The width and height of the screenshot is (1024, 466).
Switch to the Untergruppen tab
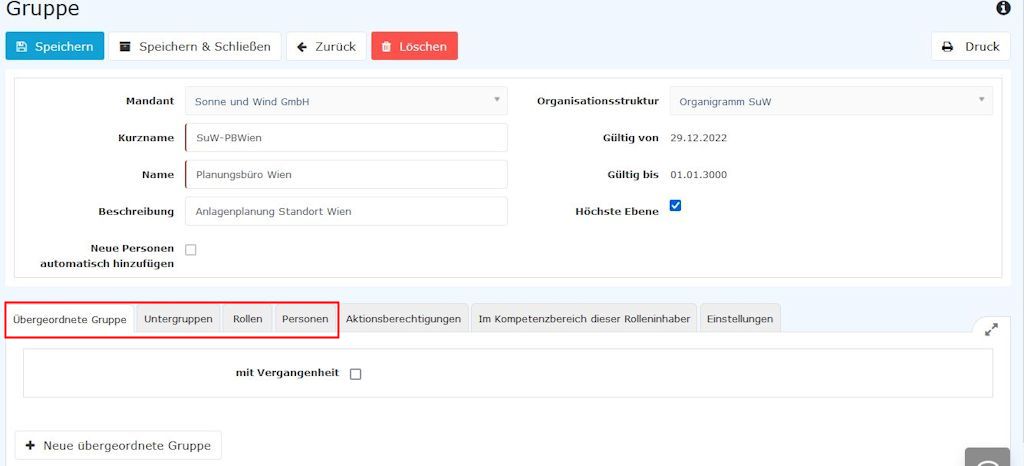[x=178, y=319]
